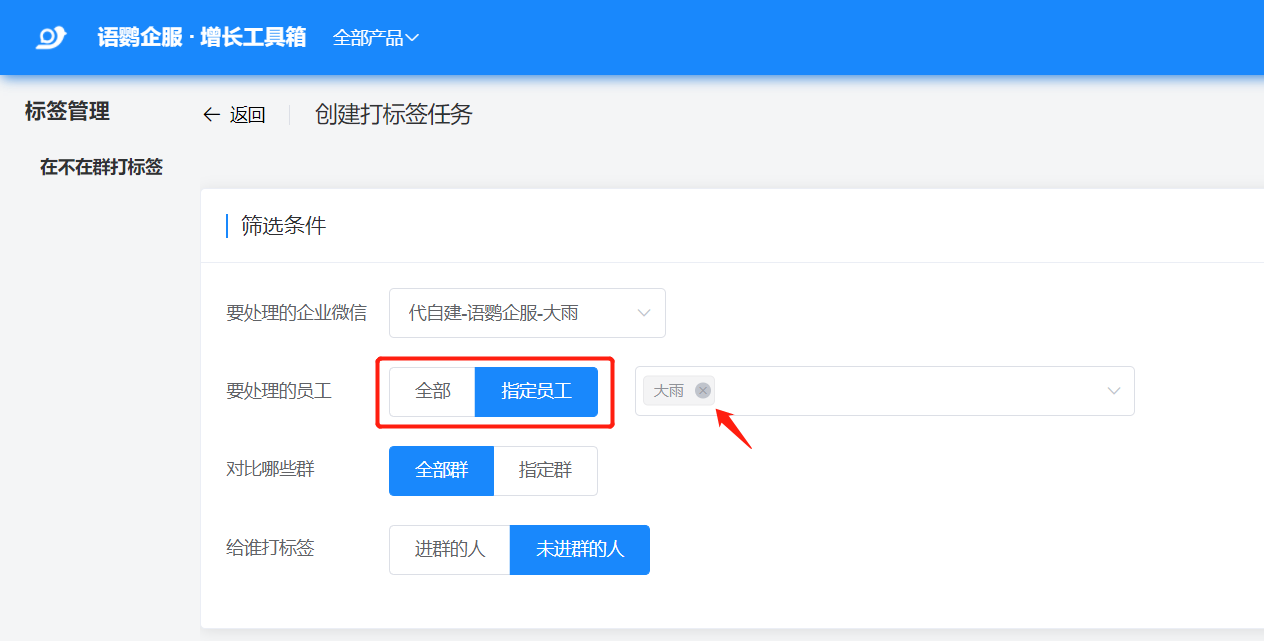Select 全部群 for group comparison
This screenshot has height=641, width=1264.
click(441, 470)
